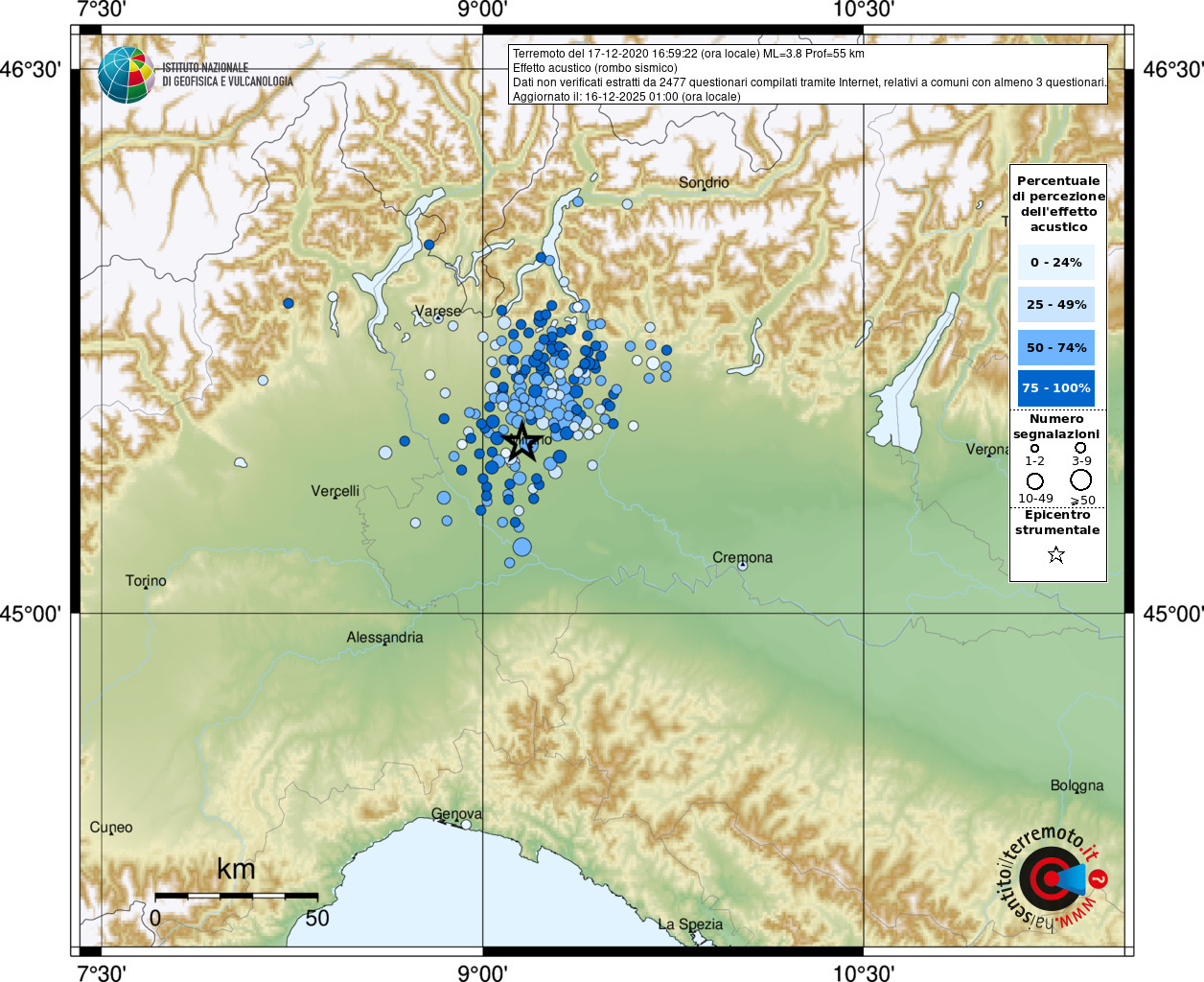The width and height of the screenshot is (1204, 982).
Task: Click the Alessandria city label
Action: [384, 637]
